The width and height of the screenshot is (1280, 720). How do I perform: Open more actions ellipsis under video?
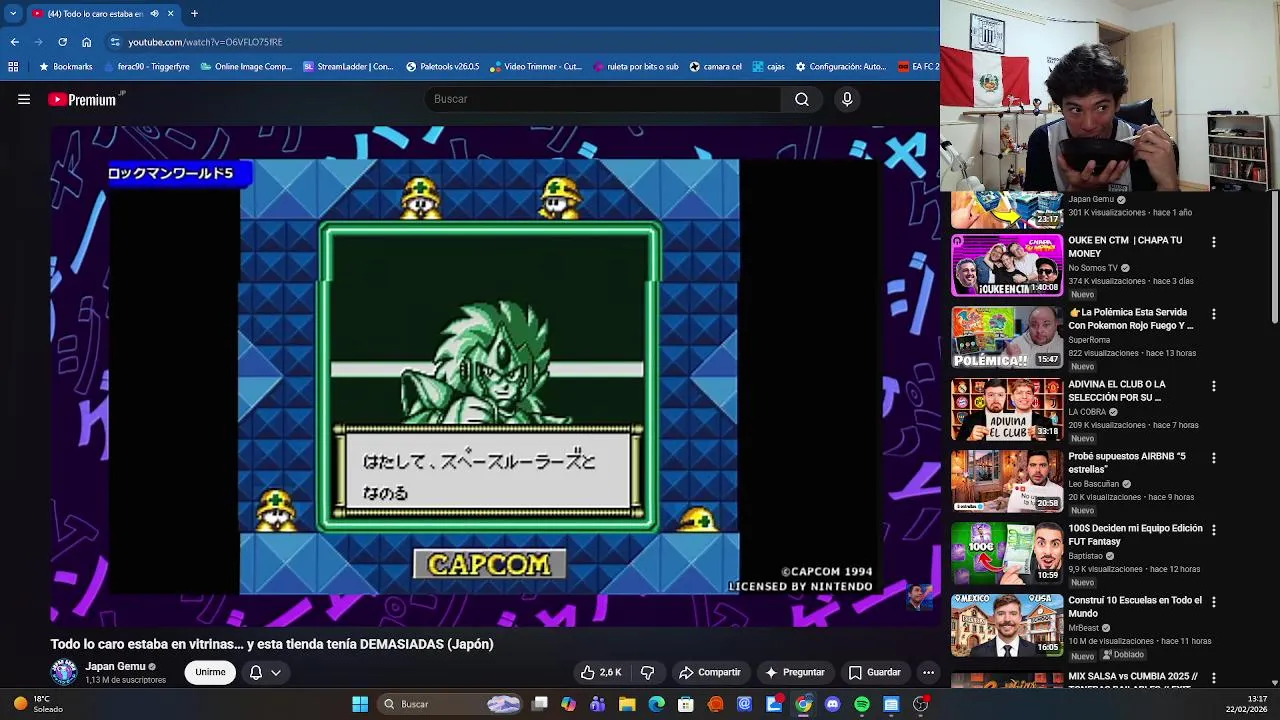click(928, 672)
